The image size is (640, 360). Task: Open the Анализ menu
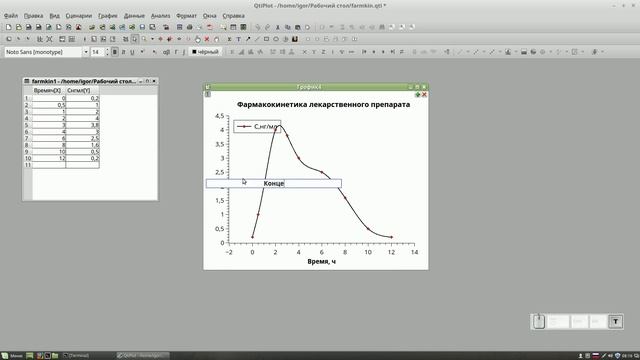160,16
